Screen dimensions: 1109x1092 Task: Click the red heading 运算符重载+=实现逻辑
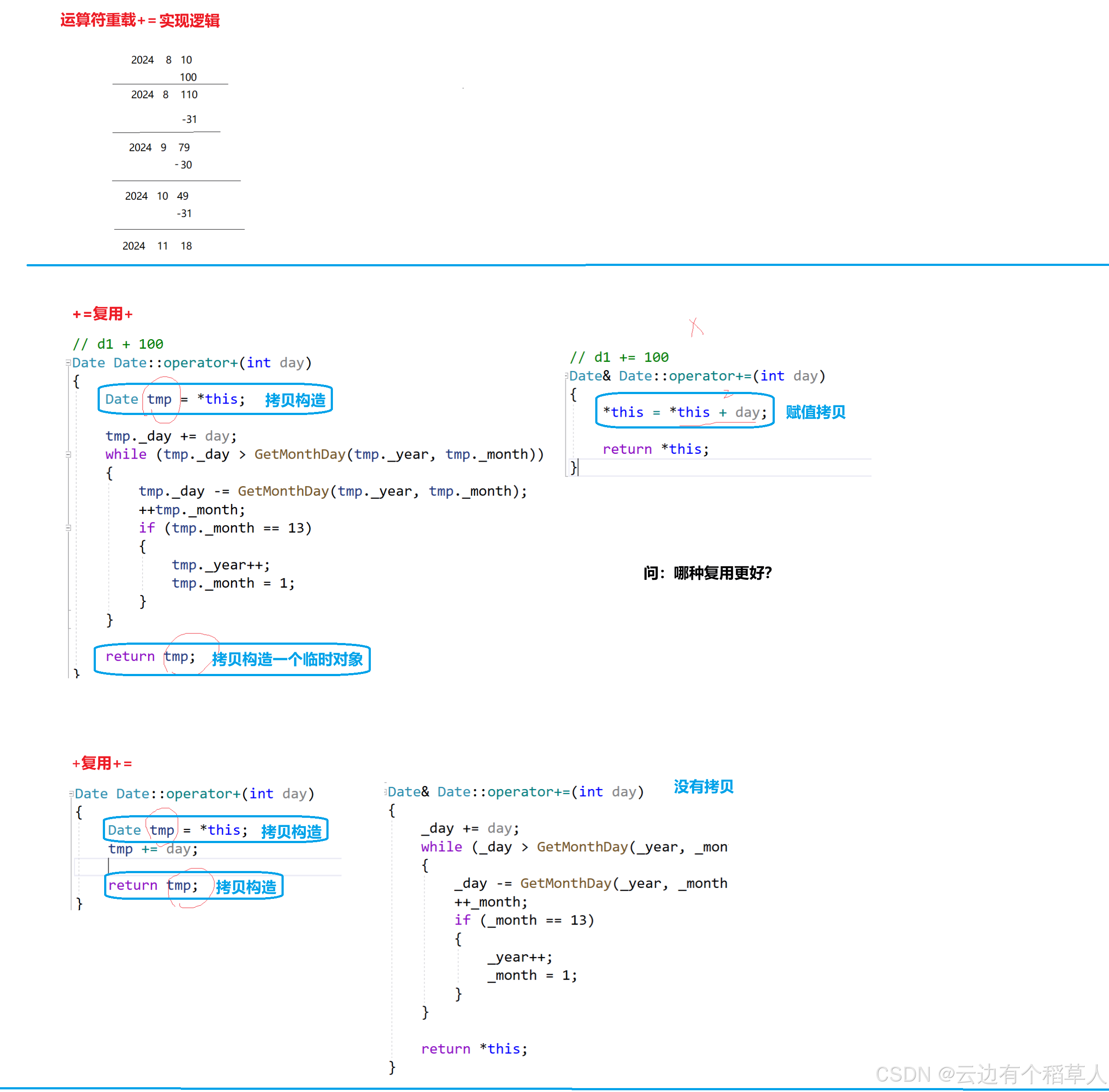(140, 20)
